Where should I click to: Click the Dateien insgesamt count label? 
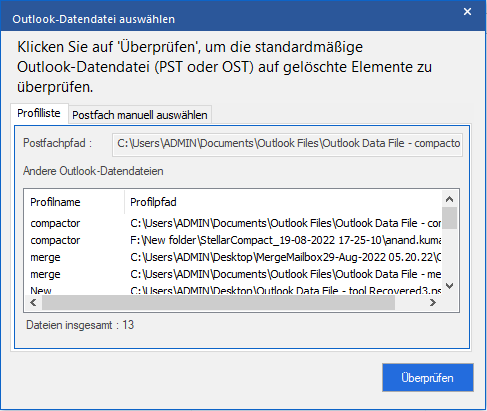80,325
